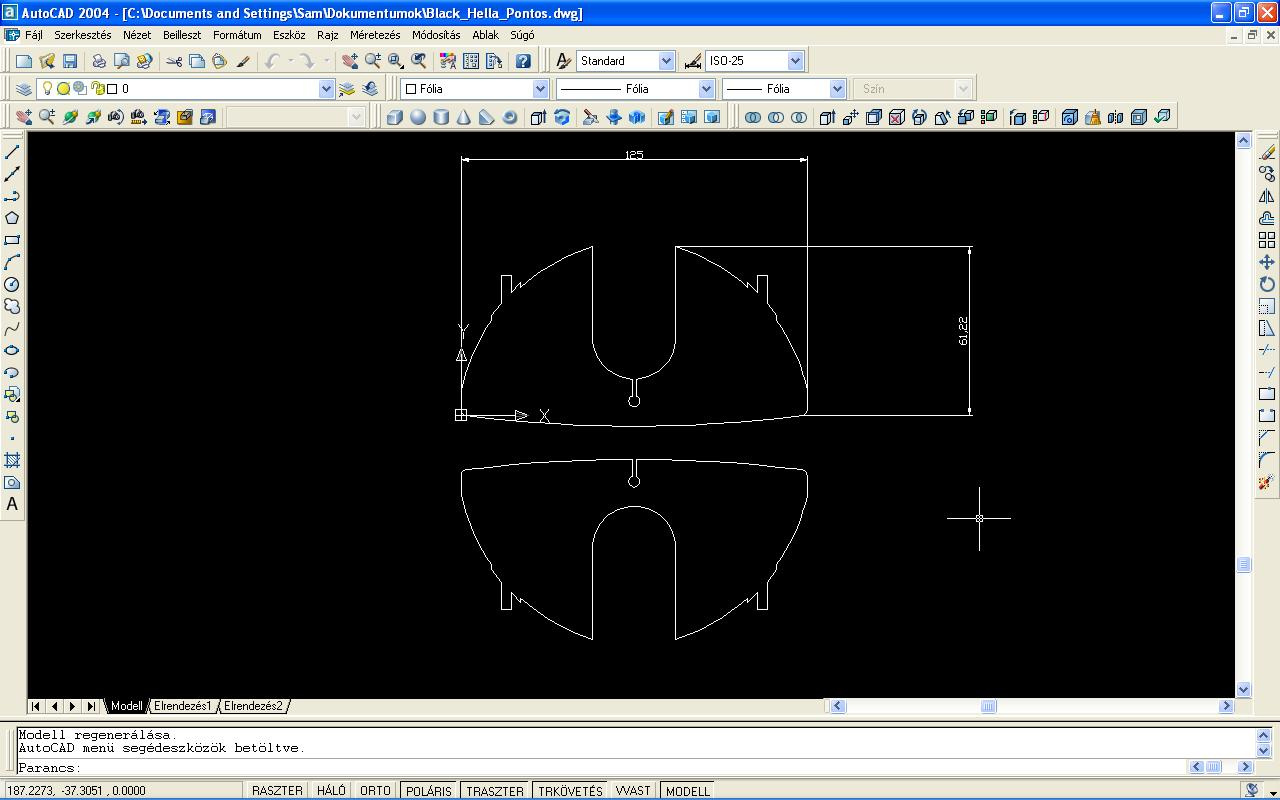This screenshot has width=1280, height=800.
Task: Click the Explode tool icon
Action: (x=1267, y=482)
